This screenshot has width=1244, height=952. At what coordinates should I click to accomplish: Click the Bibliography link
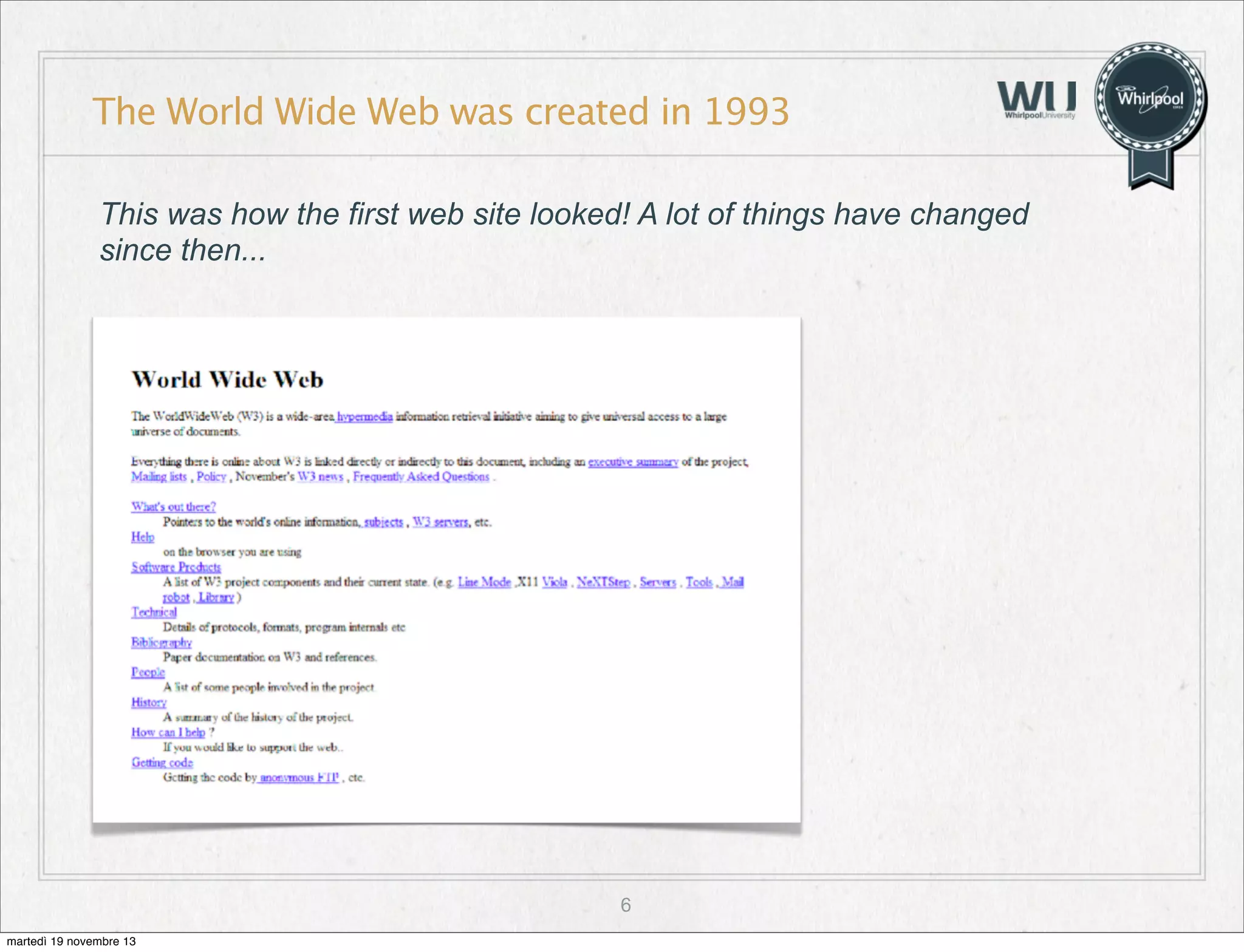click(162, 642)
